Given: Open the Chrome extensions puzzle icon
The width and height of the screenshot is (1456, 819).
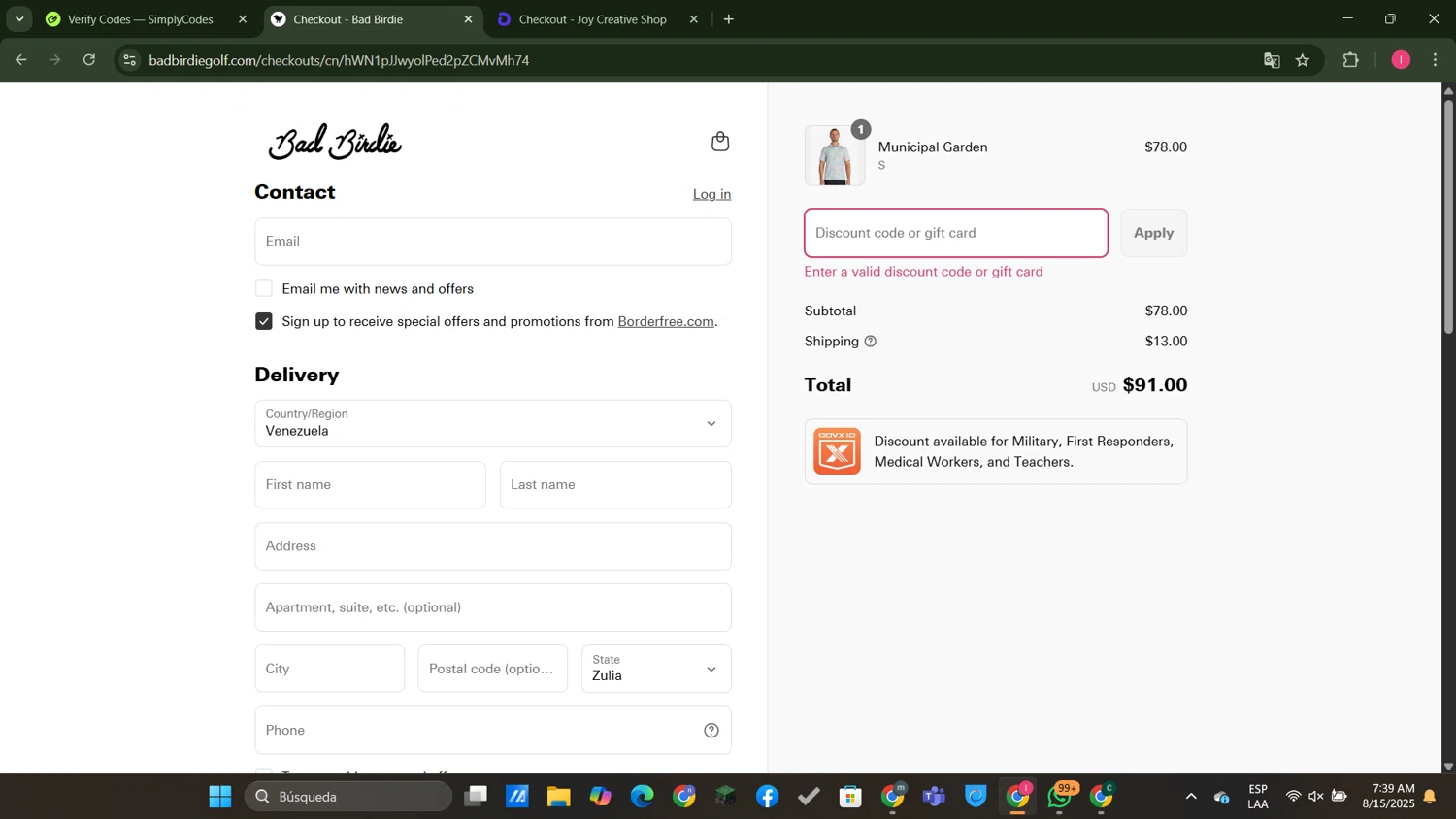Looking at the screenshot, I should pos(1350,60).
